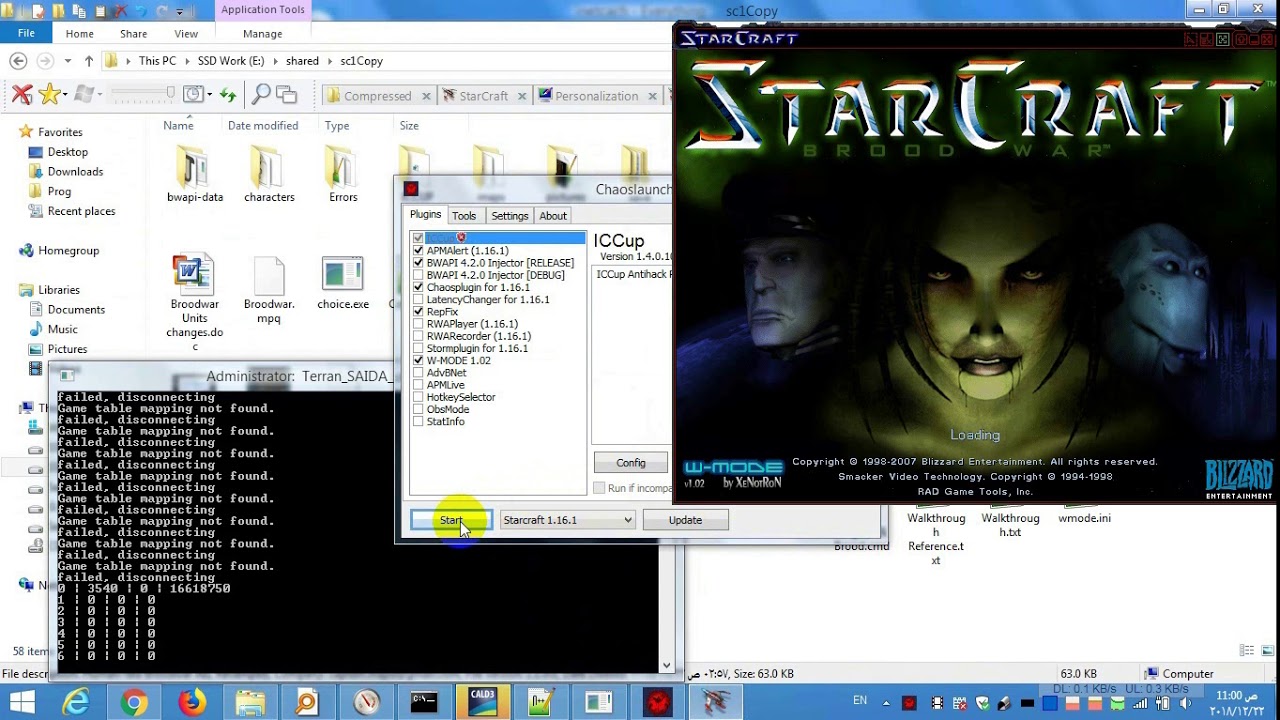The width and height of the screenshot is (1280, 720).
Task: Sort files by Date modified column header
Action: click(x=263, y=126)
